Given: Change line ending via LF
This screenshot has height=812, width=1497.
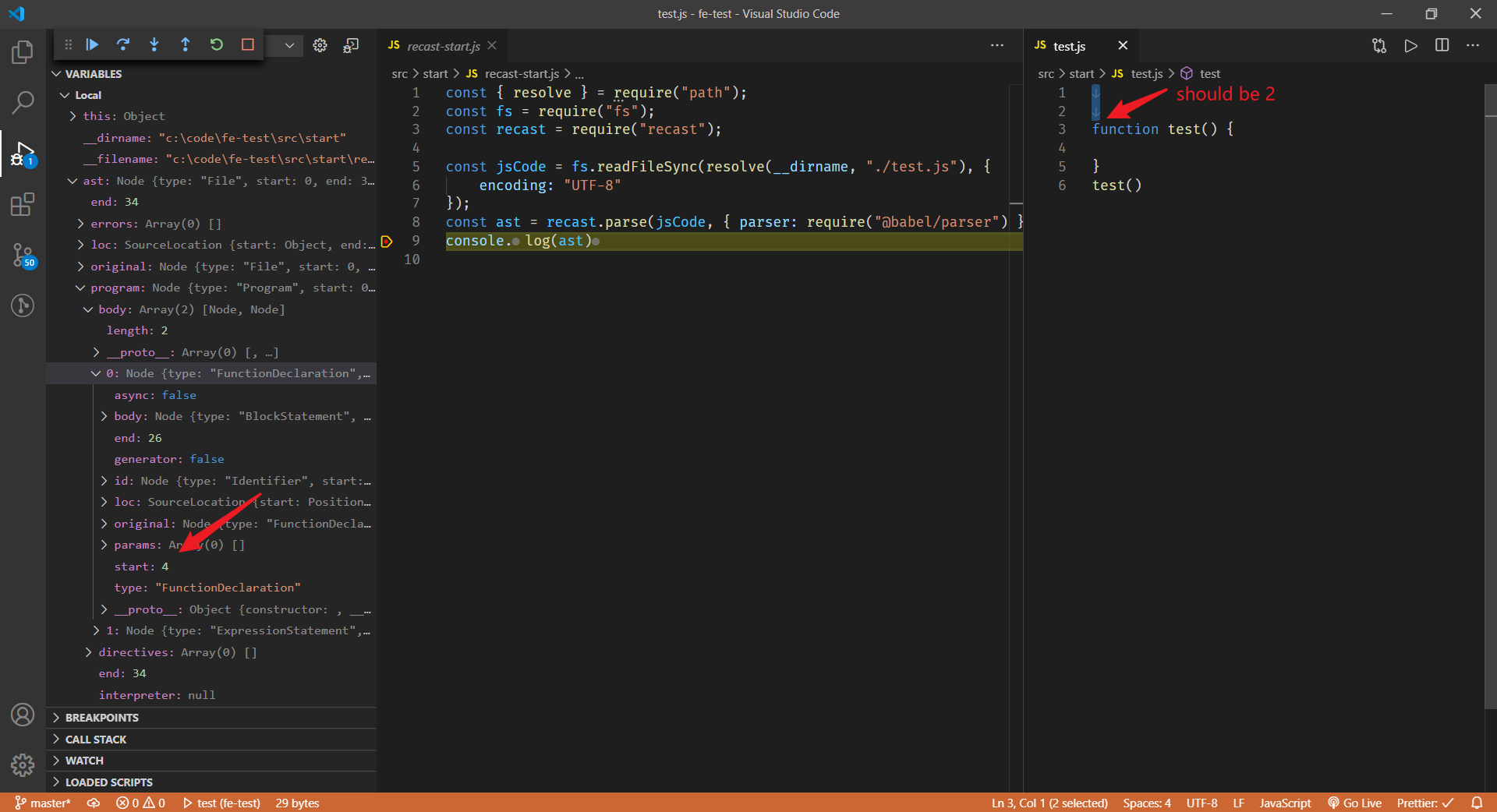Looking at the screenshot, I should coord(1238,803).
